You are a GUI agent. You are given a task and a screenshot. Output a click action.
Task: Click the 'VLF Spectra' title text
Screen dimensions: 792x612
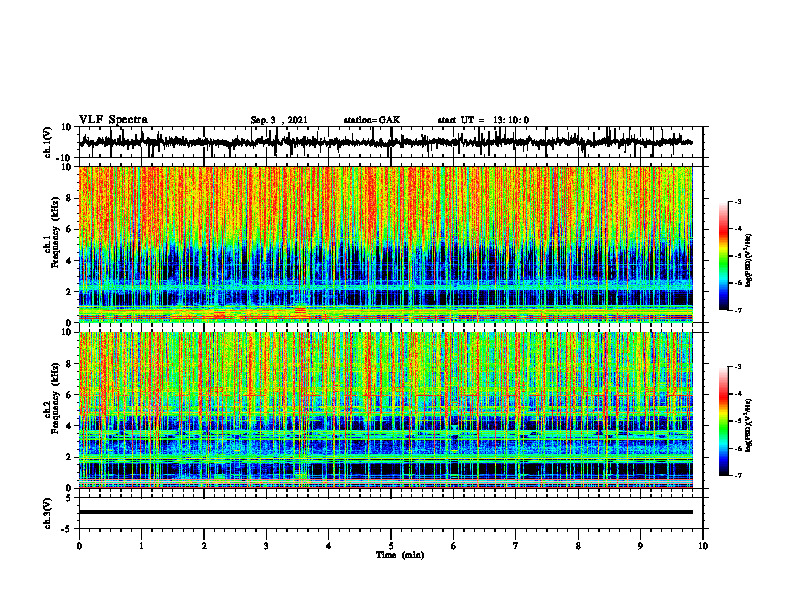pos(114,120)
